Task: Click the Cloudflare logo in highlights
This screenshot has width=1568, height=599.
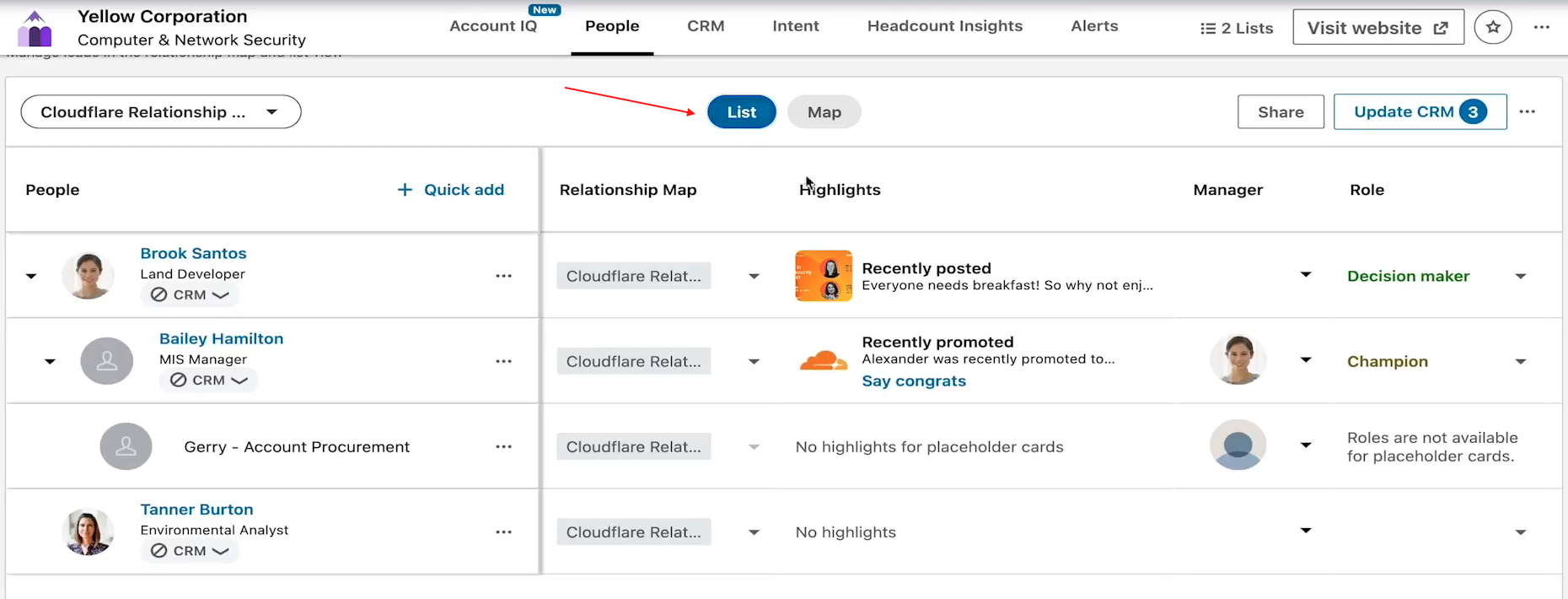Action: pyautogui.click(x=823, y=361)
